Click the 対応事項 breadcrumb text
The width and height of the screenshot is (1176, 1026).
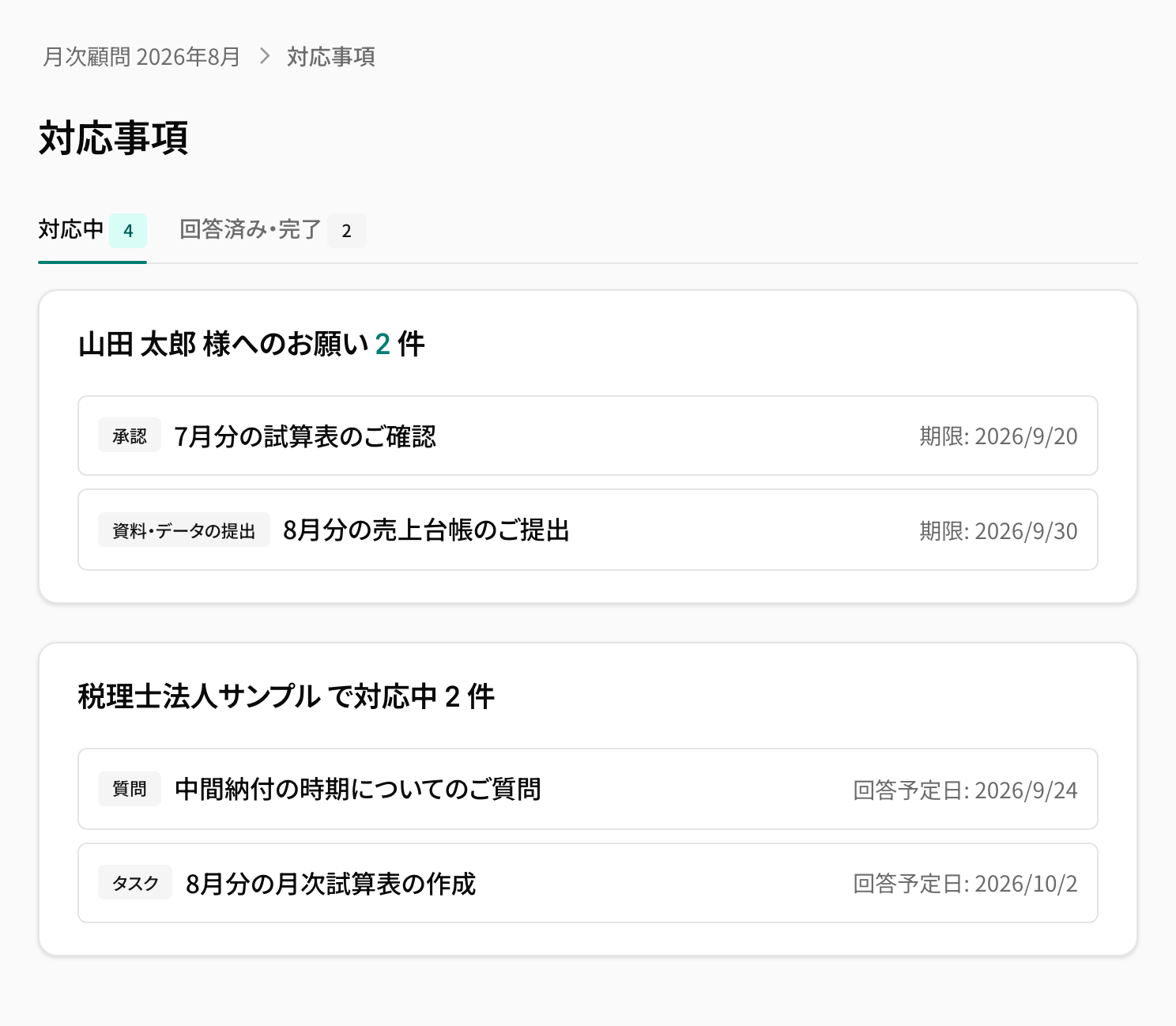click(x=330, y=57)
